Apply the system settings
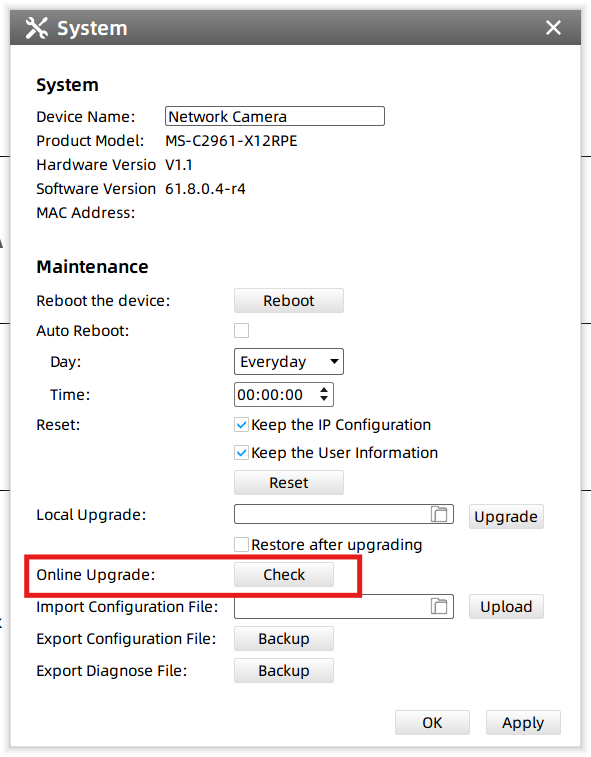The width and height of the screenshot is (591, 757). pyautogui.click(x=523, y=723)
